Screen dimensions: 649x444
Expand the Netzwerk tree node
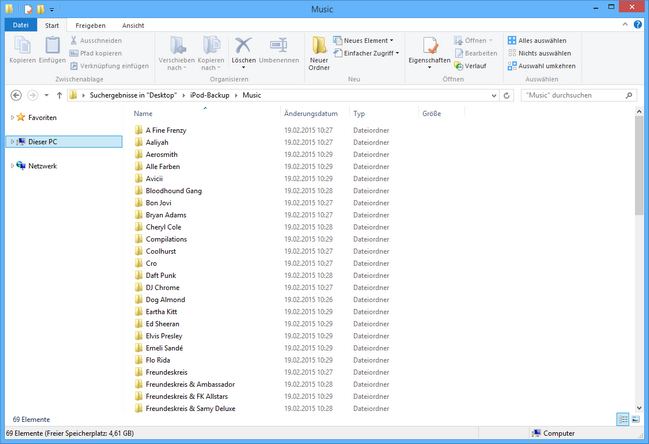[11, 166]
